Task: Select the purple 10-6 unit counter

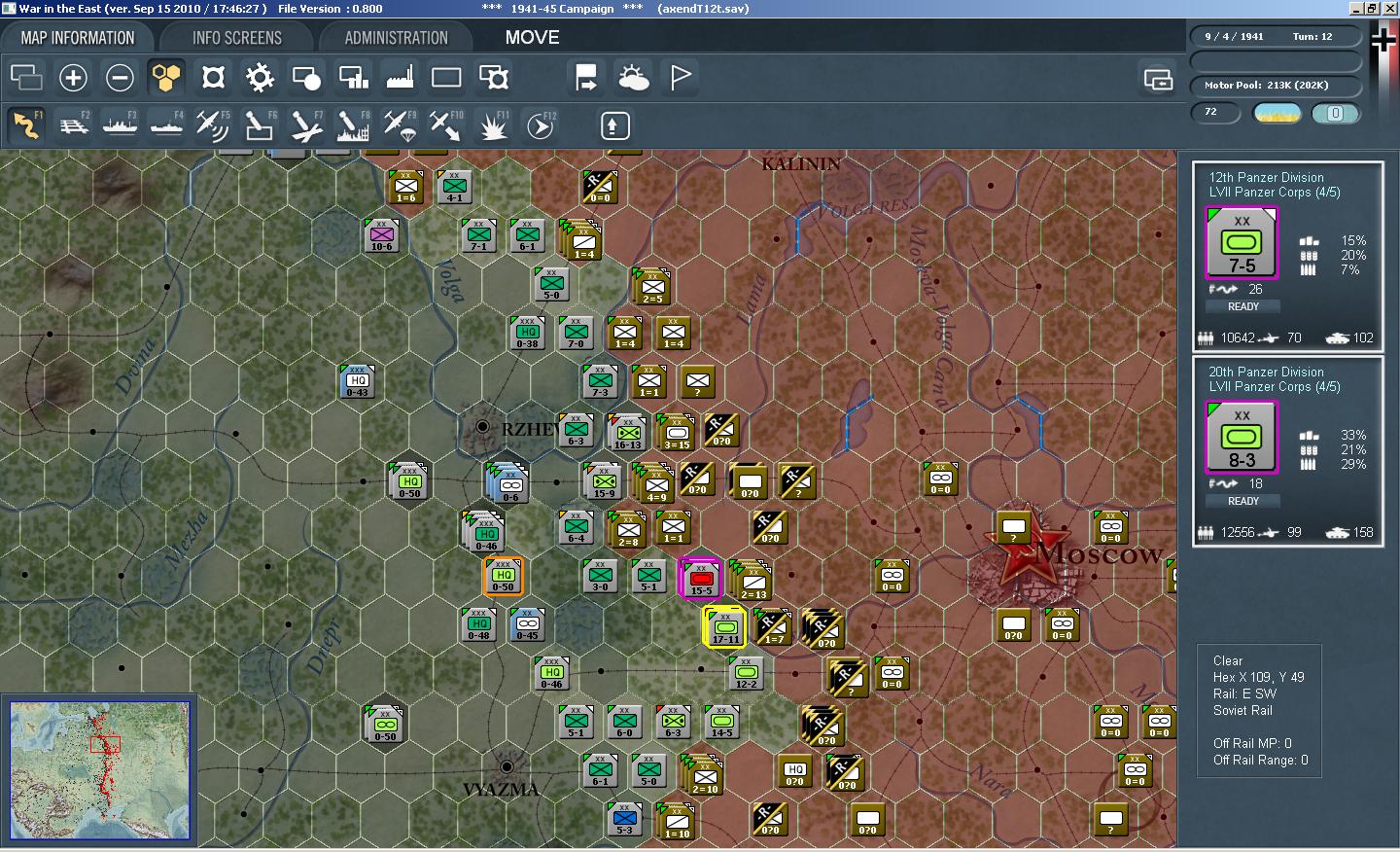Action: 381,236
